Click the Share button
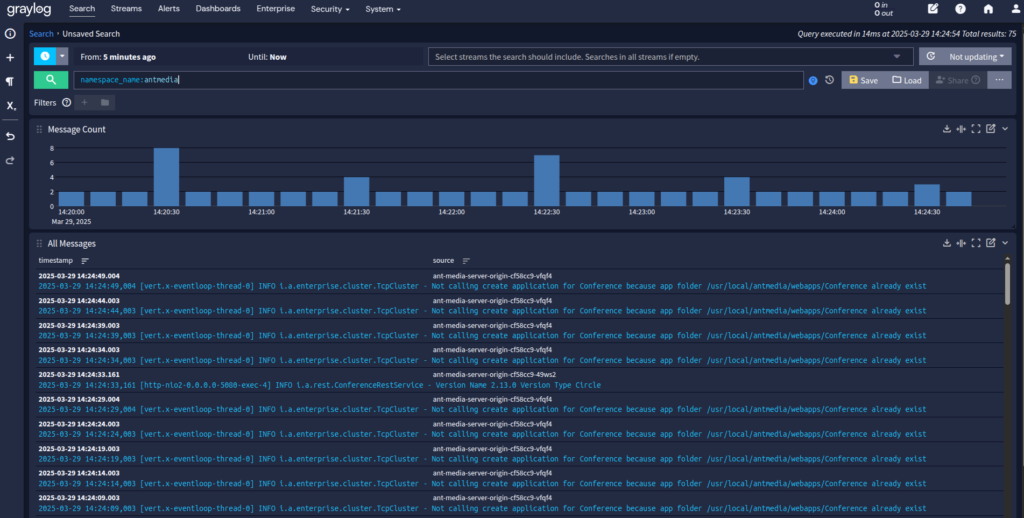The image size is (1024, 518). pos(957,80)
